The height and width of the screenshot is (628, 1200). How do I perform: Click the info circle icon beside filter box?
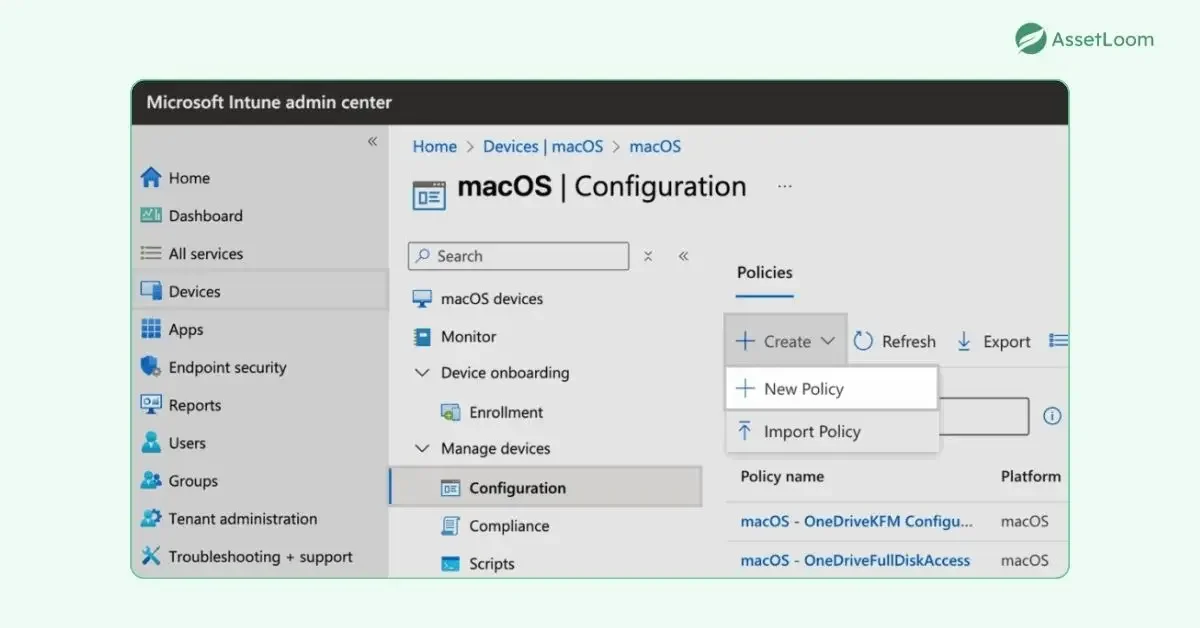point(1052,416)
